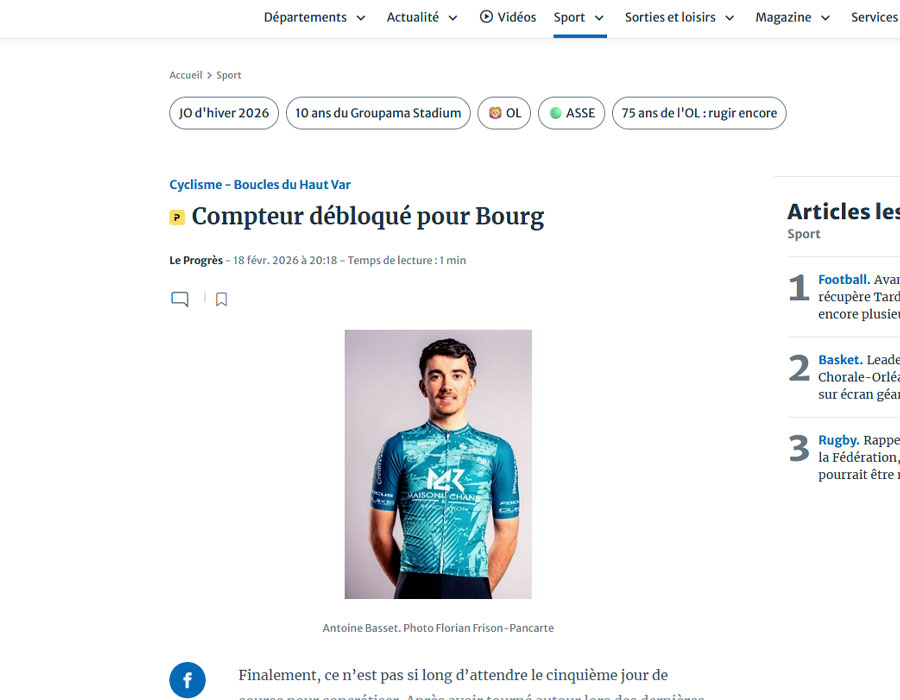This screenshot has width=900, height=700.
Task: Open the Magazine dropdown
Action: [x=825, y=17]
